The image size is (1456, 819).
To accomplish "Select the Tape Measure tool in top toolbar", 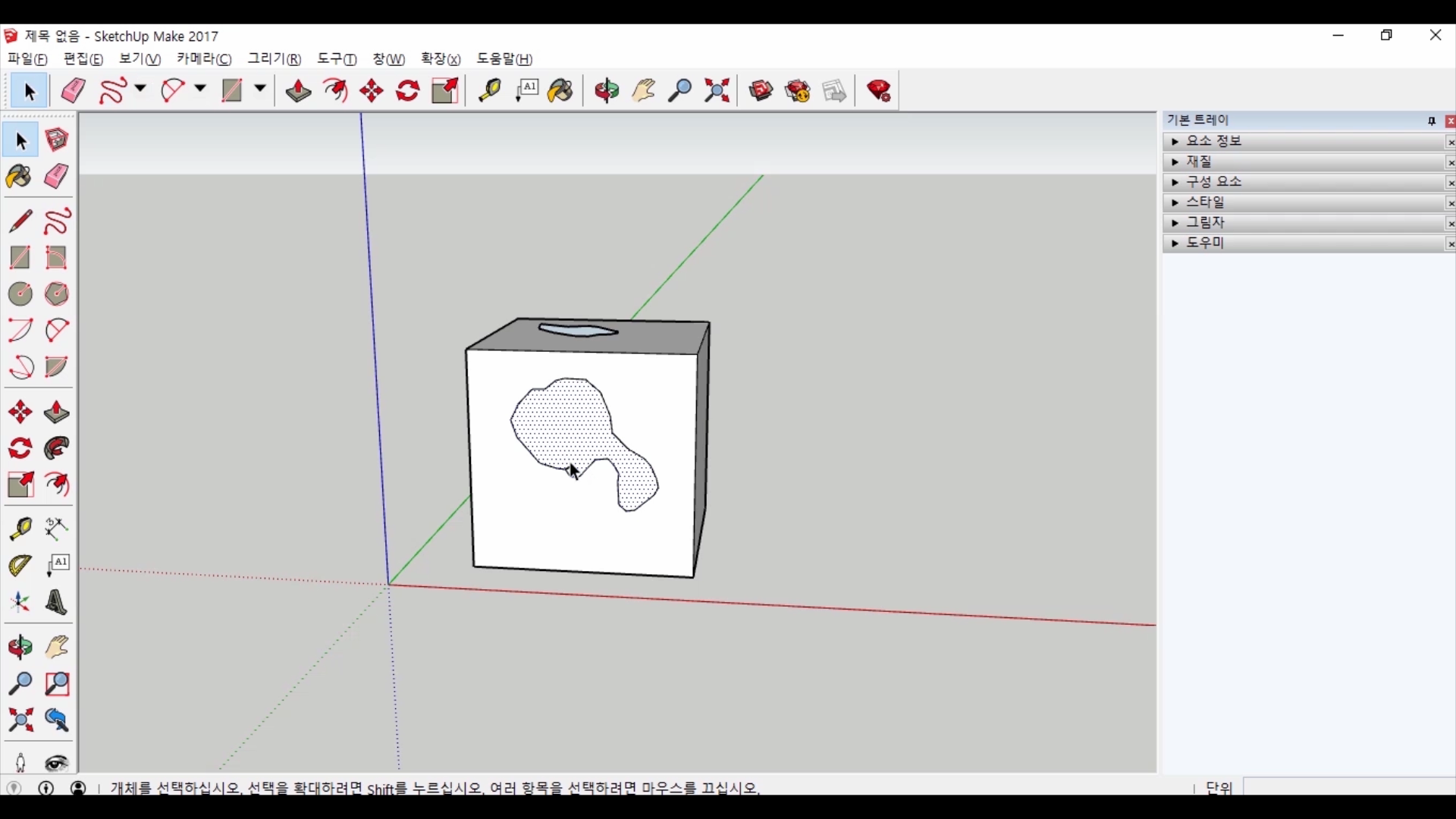I will tap(489, 91).
